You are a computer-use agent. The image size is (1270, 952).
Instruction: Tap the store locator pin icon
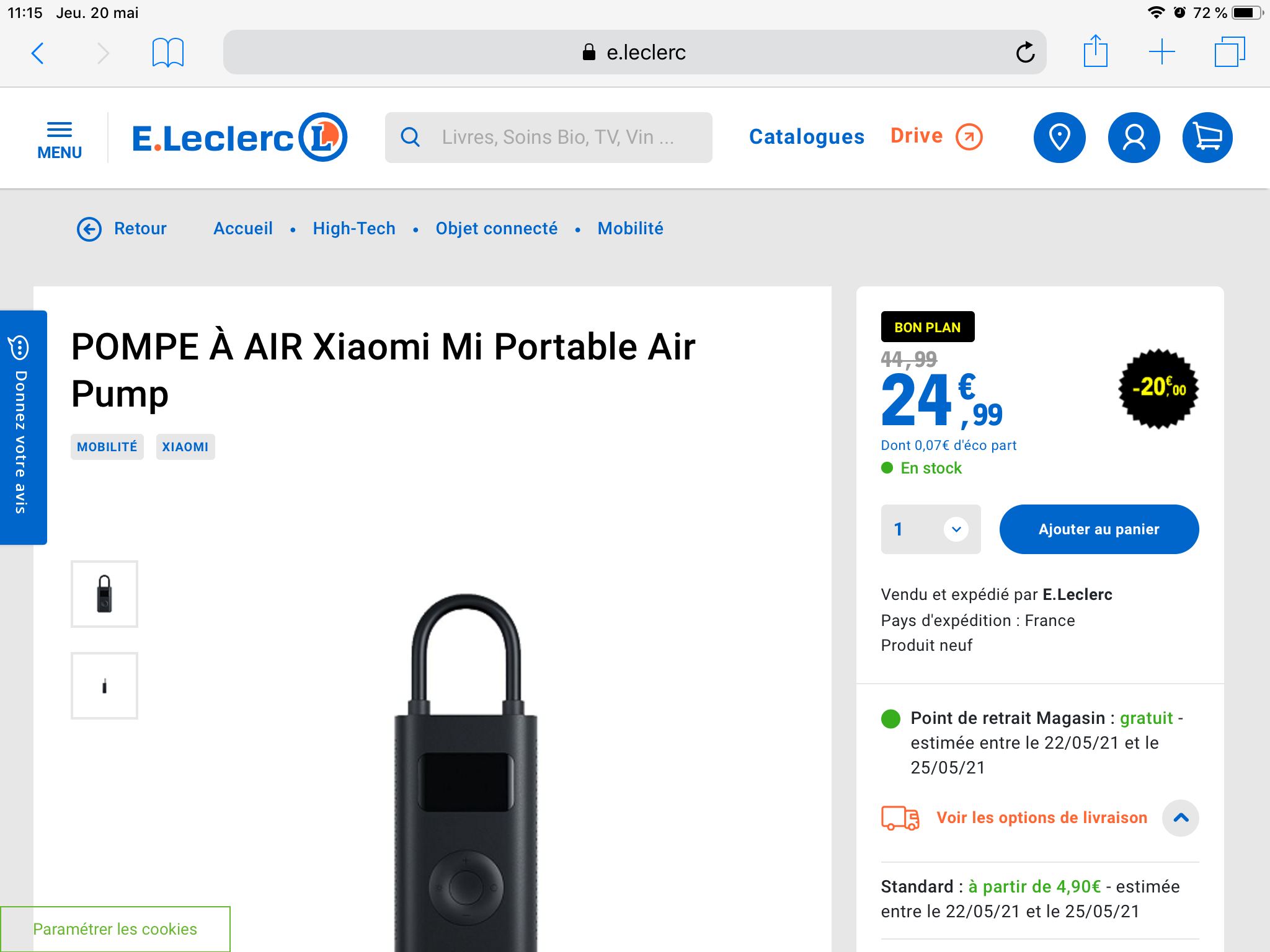1059,138
